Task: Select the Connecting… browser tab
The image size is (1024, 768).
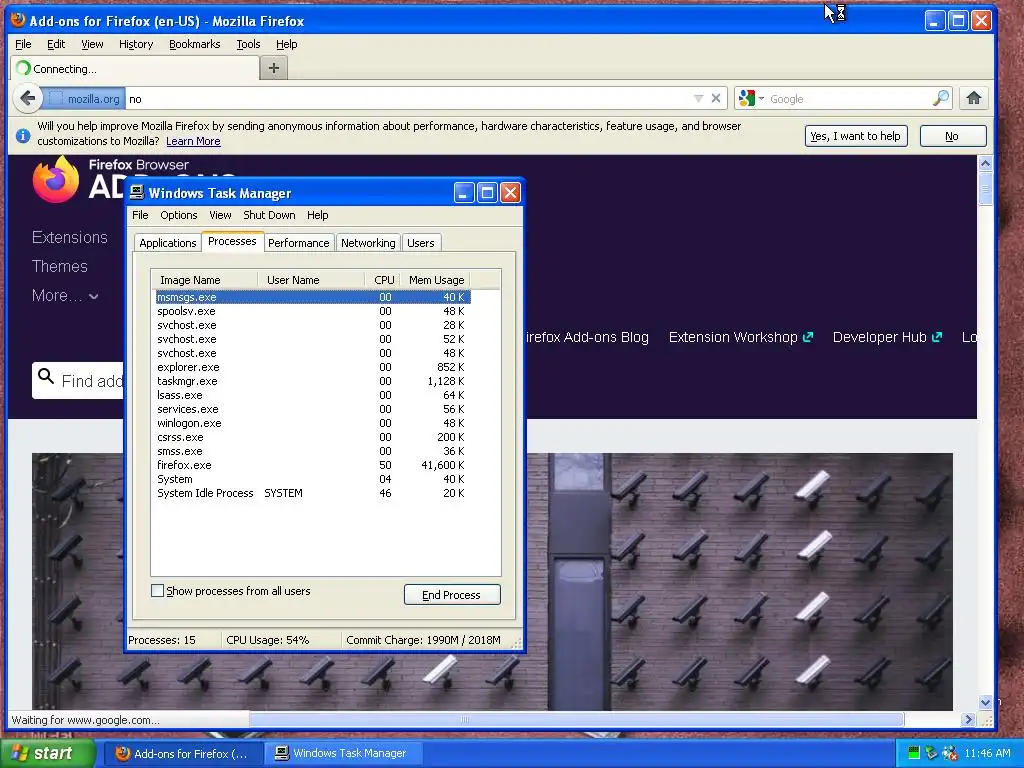Action: (x=134, y=69)
